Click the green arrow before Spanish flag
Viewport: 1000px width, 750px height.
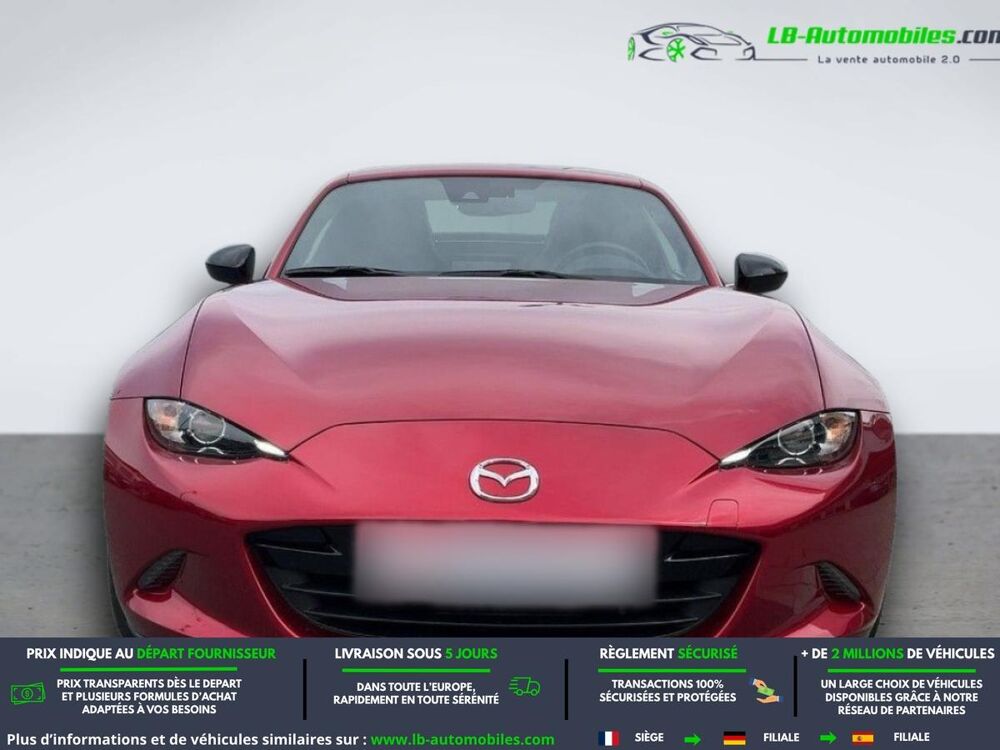pos(828,739)
